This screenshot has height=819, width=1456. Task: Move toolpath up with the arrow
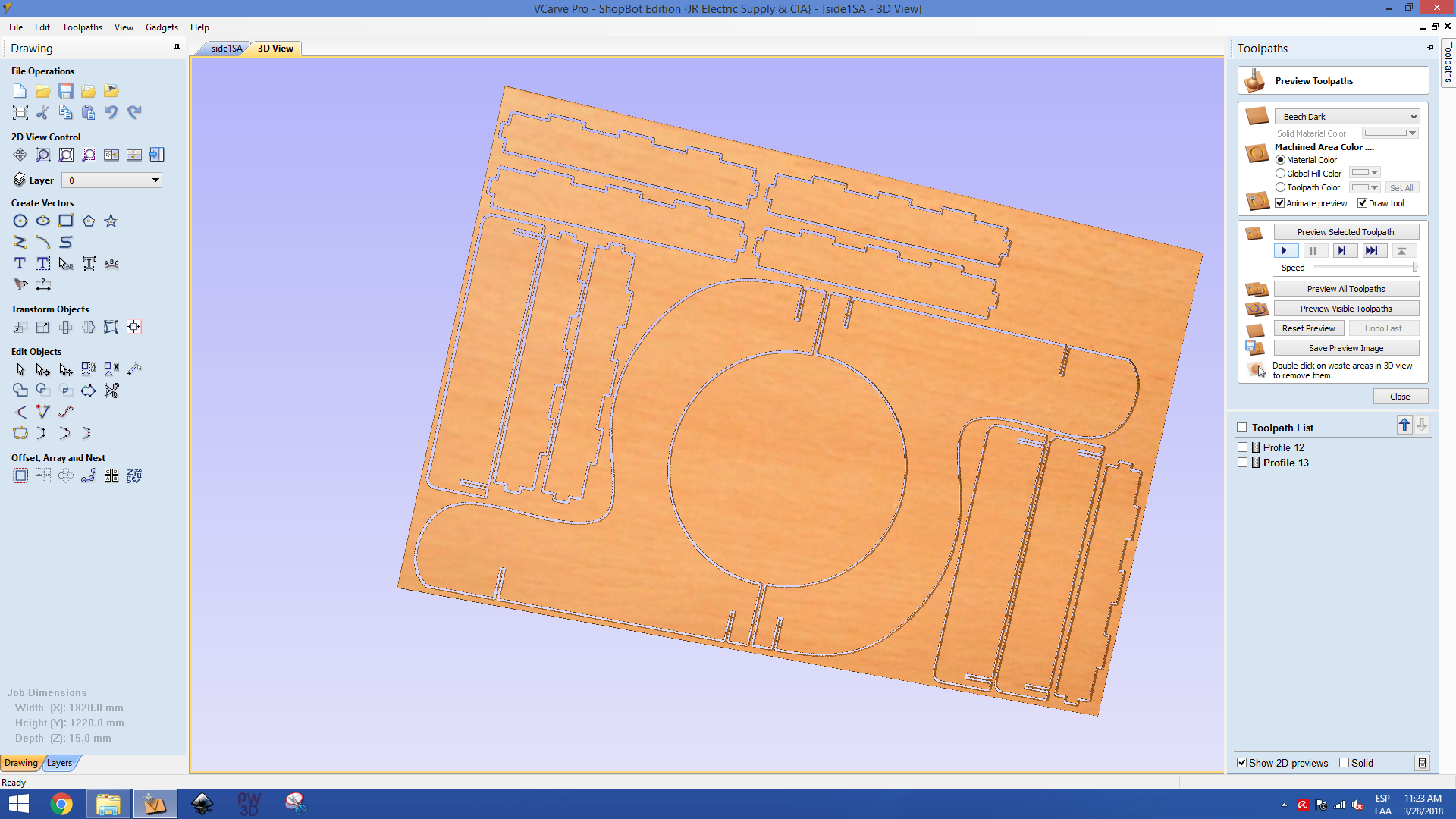coord(1404,425)
